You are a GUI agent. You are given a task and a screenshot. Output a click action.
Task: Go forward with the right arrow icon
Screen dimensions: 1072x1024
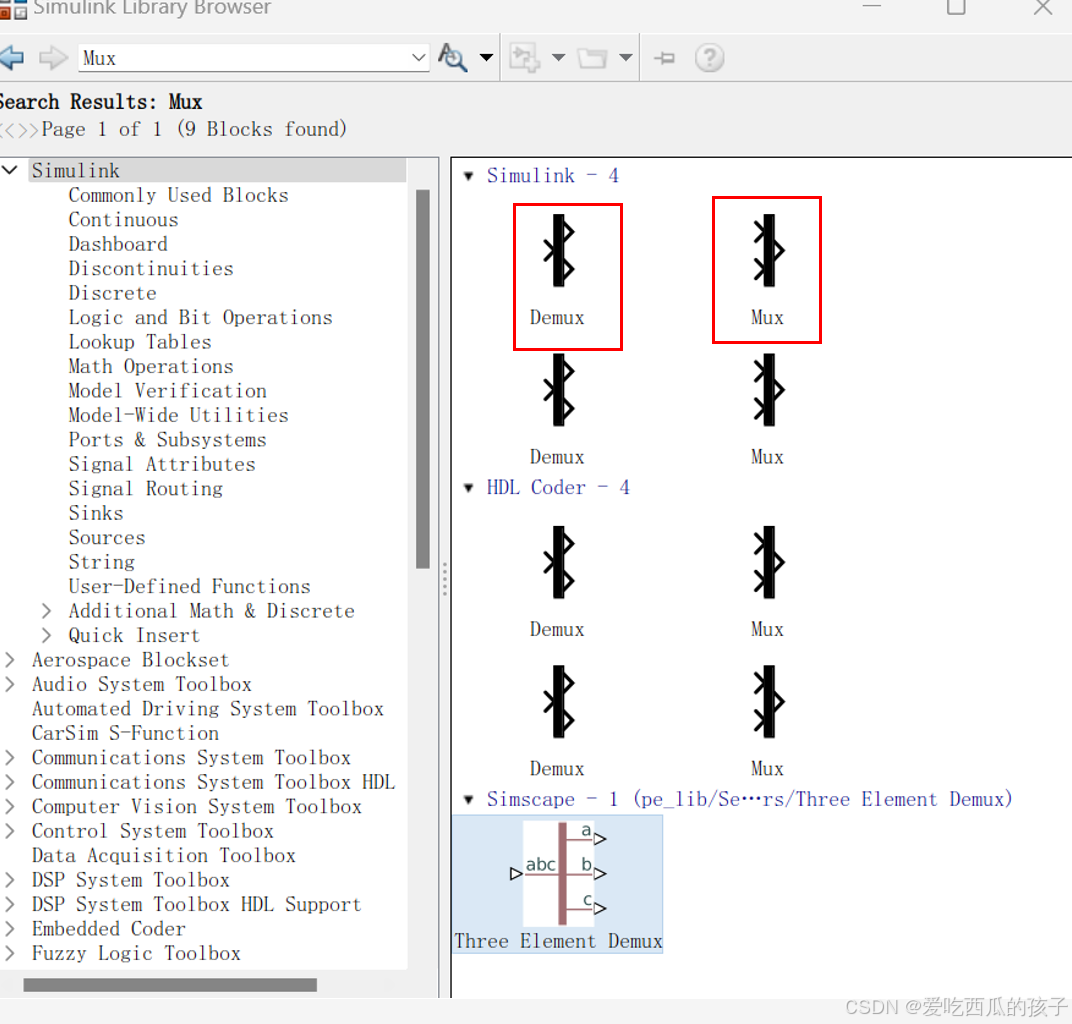[53, 57]
